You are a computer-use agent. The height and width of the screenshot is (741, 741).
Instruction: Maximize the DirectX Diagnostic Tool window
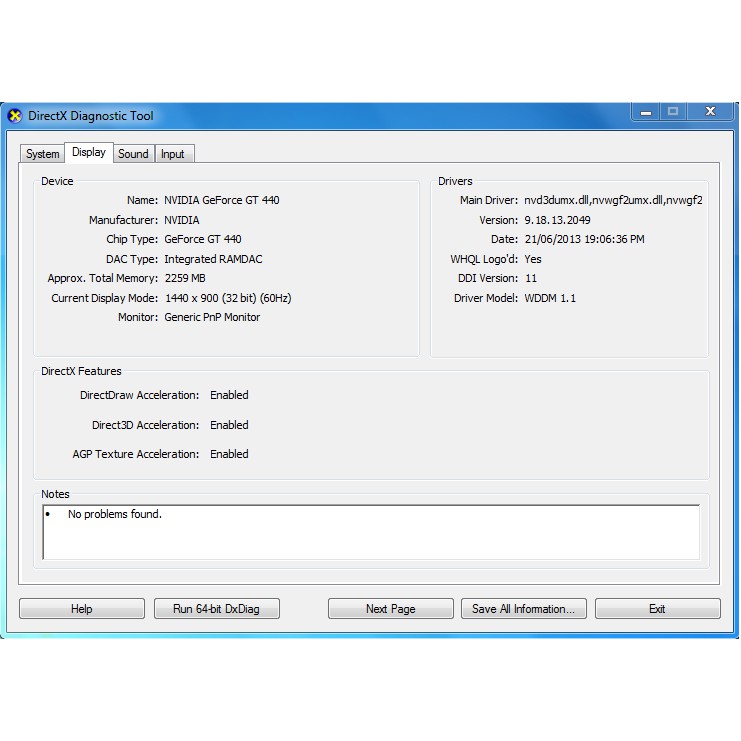[x=673, y=112]
